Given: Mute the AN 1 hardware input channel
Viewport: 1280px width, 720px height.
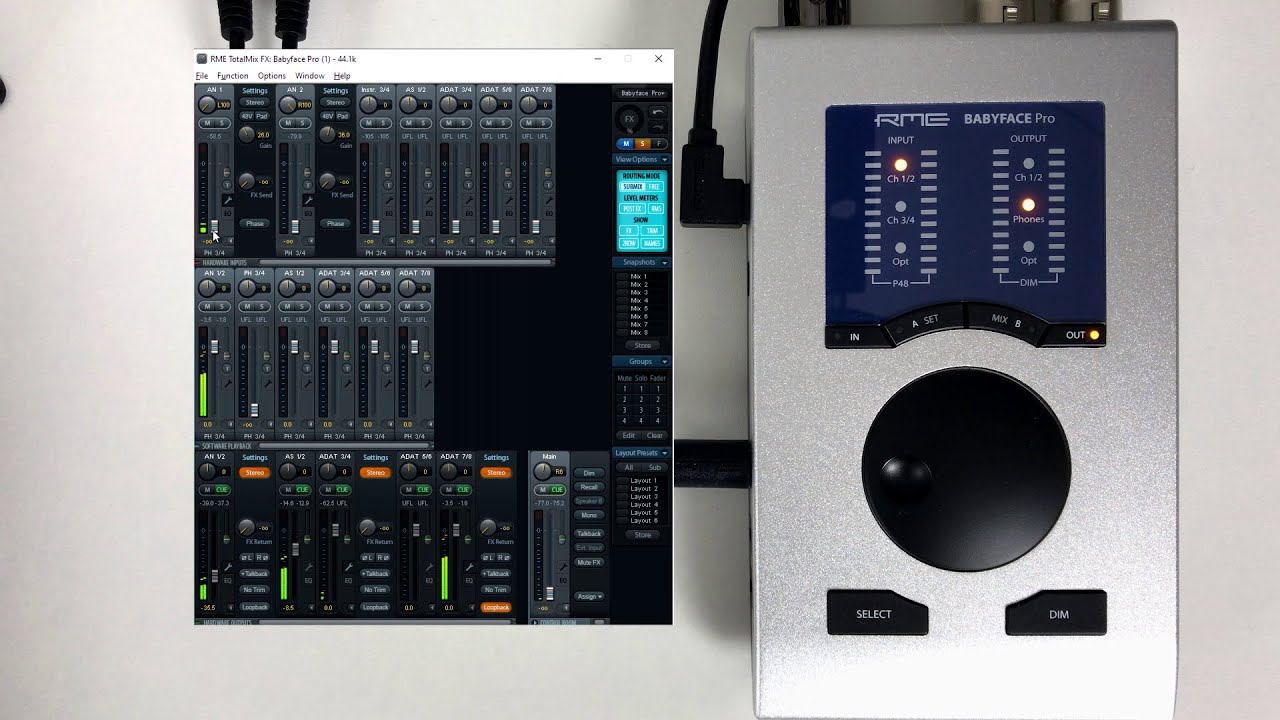Looking at the screenshot, I should click(207, 123).
